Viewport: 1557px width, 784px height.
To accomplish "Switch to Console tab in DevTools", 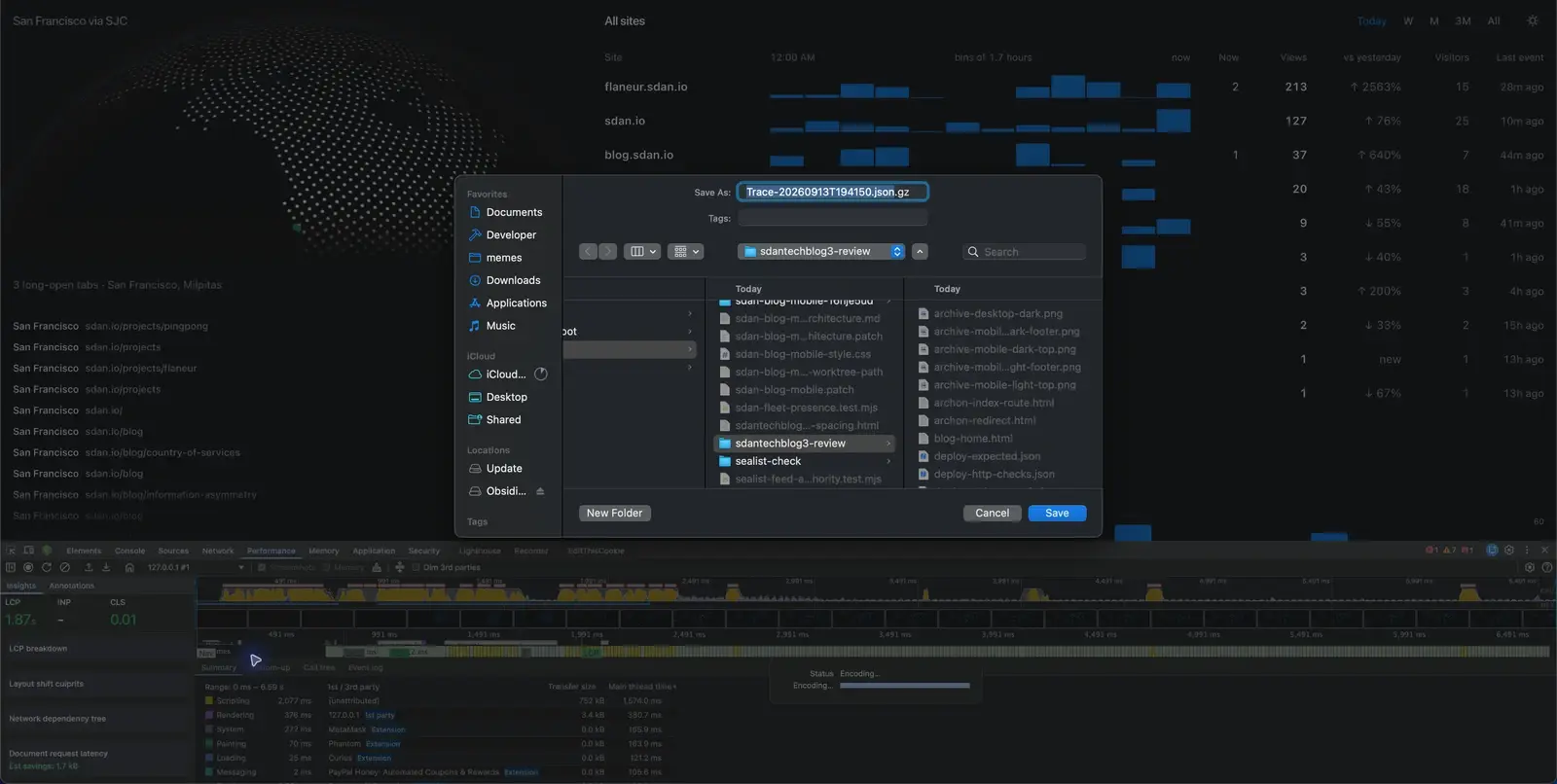I will 129,551.
